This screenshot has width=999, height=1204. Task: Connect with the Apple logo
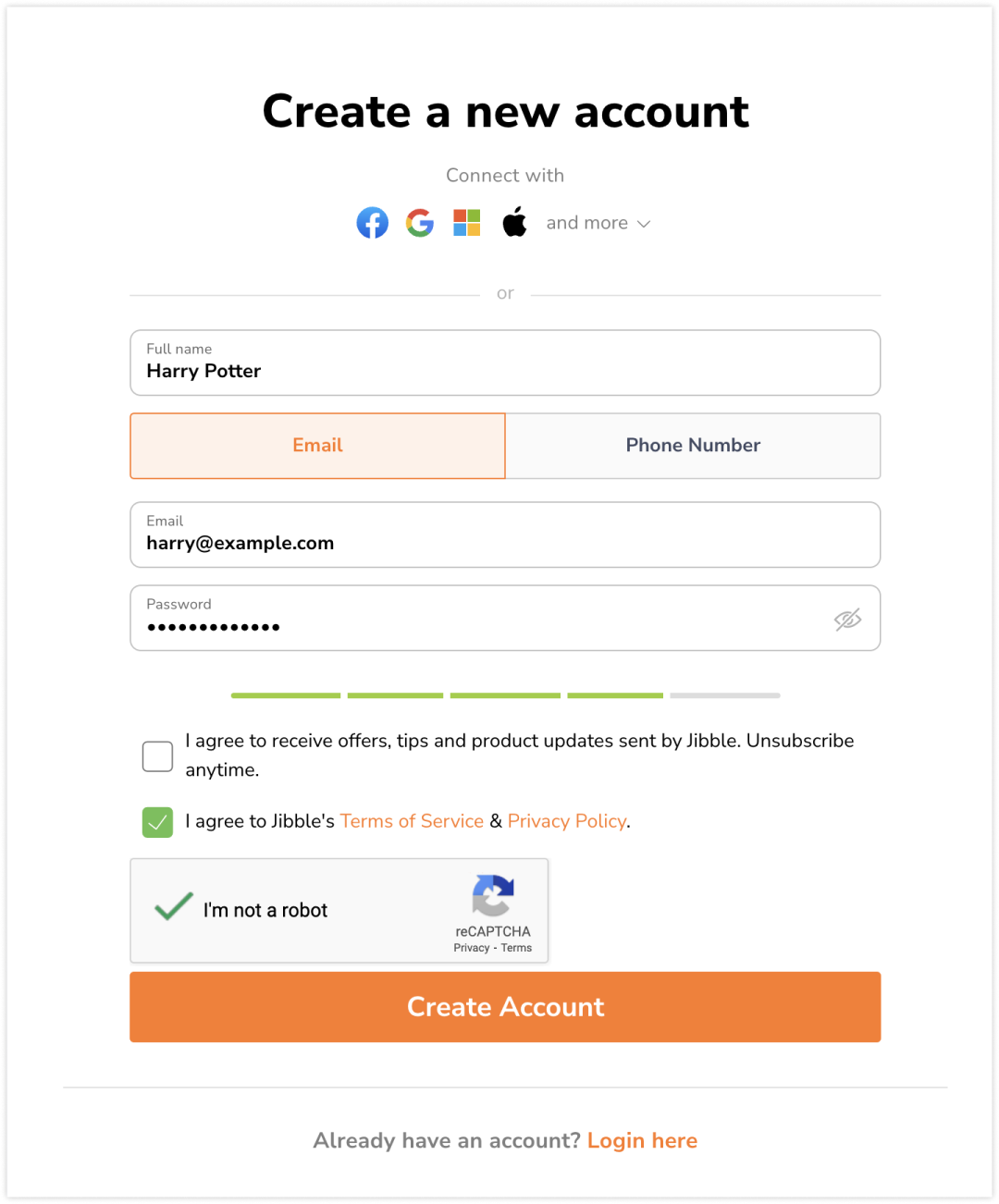514,222
